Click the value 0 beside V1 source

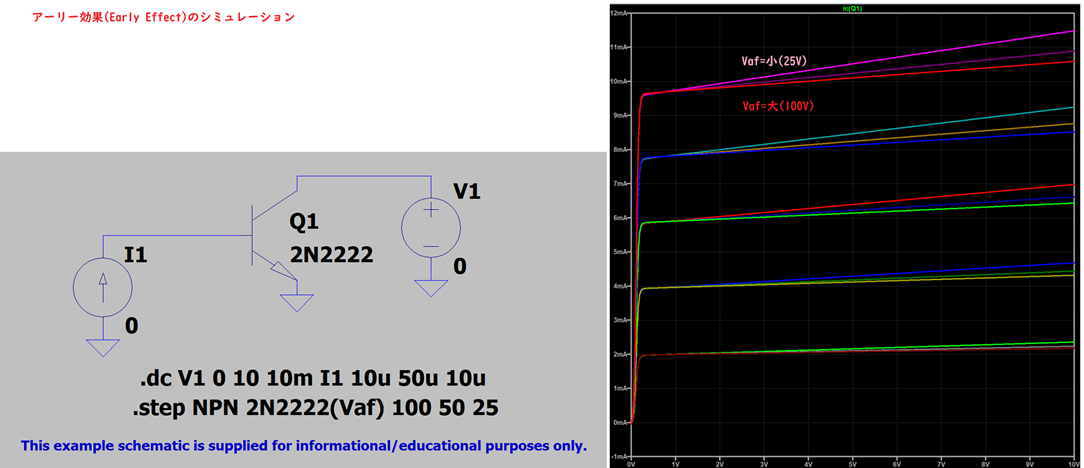pyautogui.click(x=460, y=266)
